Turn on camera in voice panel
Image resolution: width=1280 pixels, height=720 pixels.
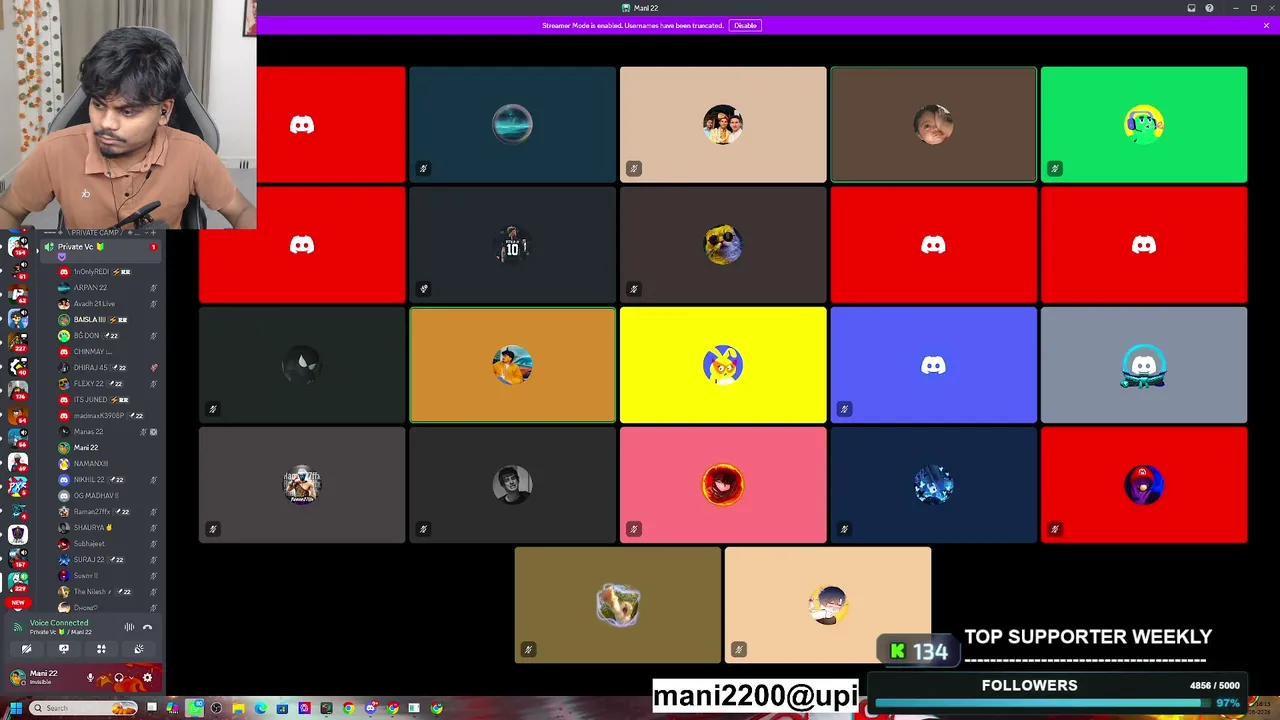tap(26, 649)
